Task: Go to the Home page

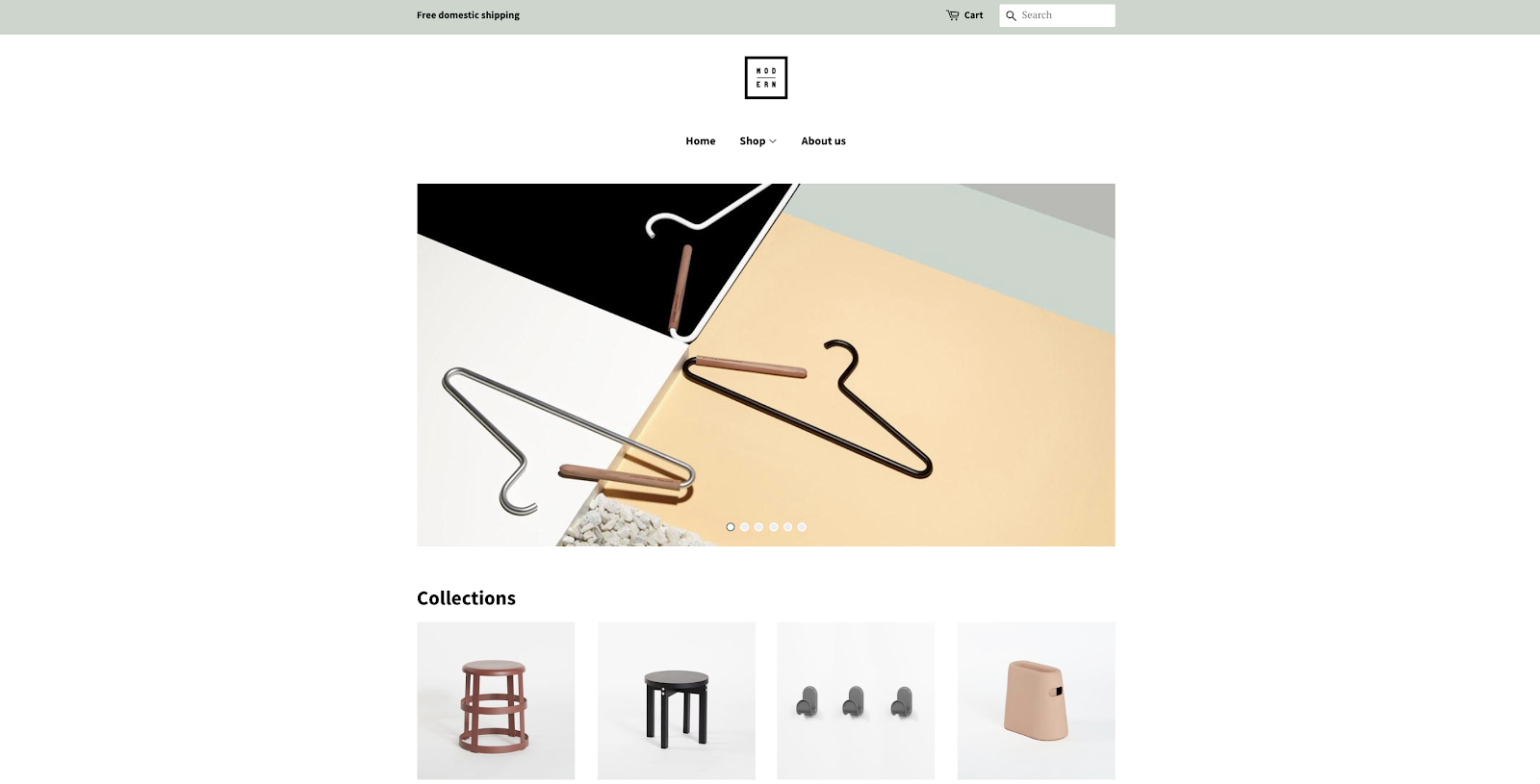Action: coord(701,141)
